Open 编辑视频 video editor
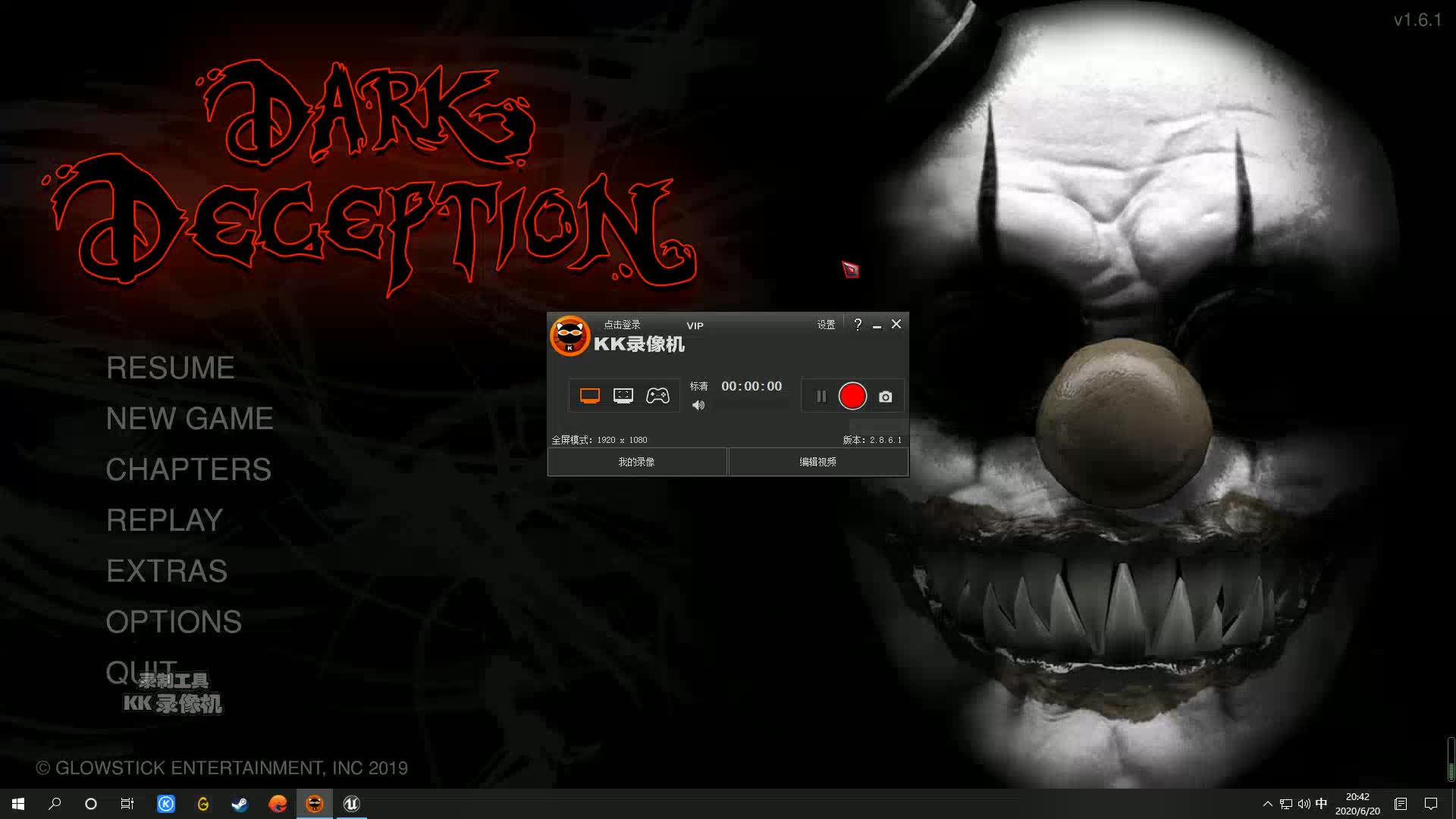This screenshot has width=1456, height=819. [818, 462]
